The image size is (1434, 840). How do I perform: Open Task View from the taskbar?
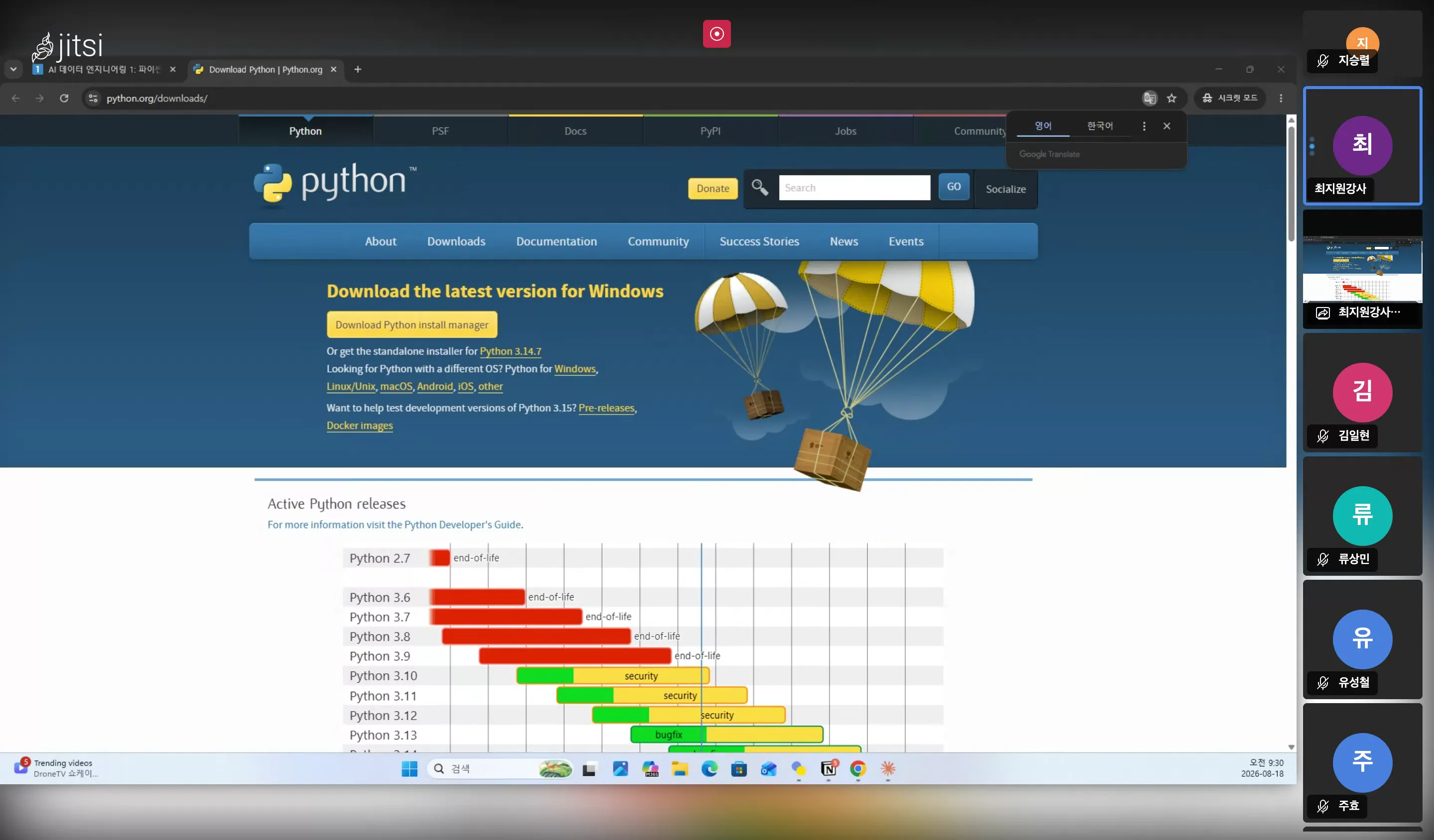pos(589,769)
